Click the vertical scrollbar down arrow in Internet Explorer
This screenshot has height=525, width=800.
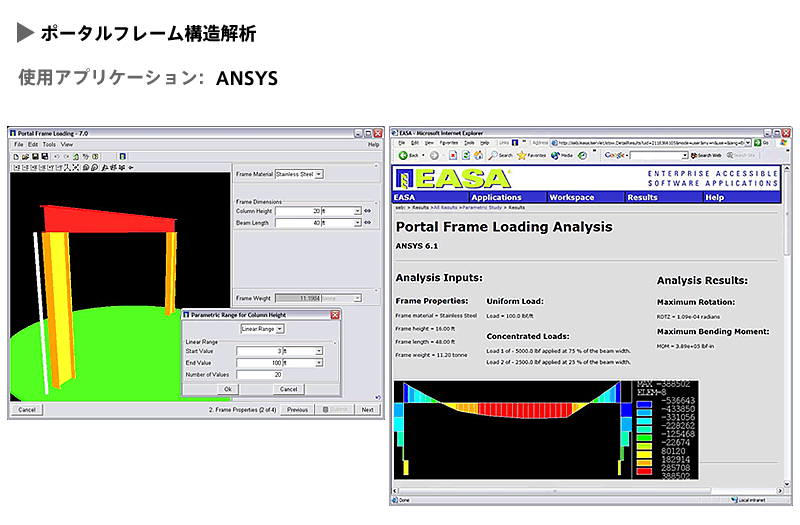point(786,484)
